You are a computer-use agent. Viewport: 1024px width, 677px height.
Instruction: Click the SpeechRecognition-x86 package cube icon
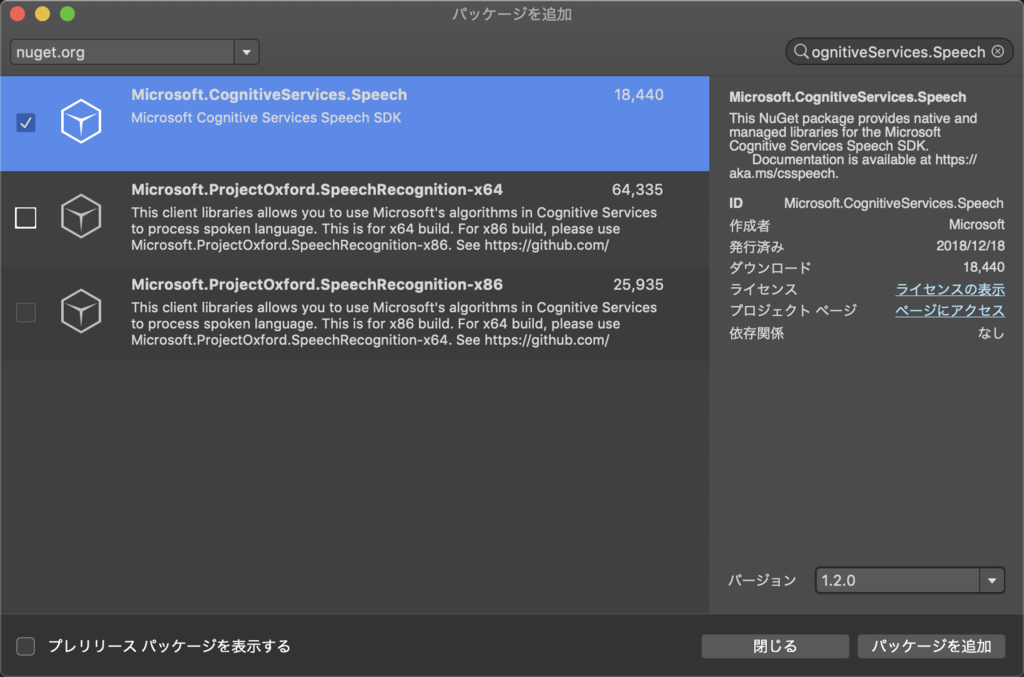pos(80,311)
